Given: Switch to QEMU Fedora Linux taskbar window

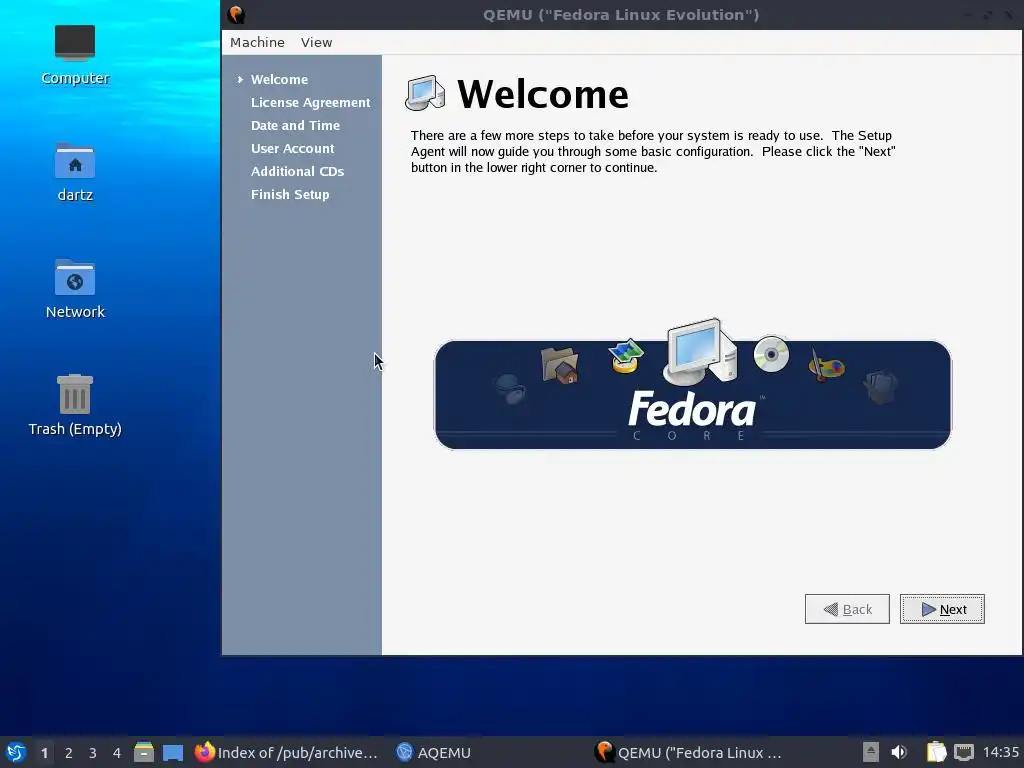Looking at the screenshot, I should coord(688,752).
